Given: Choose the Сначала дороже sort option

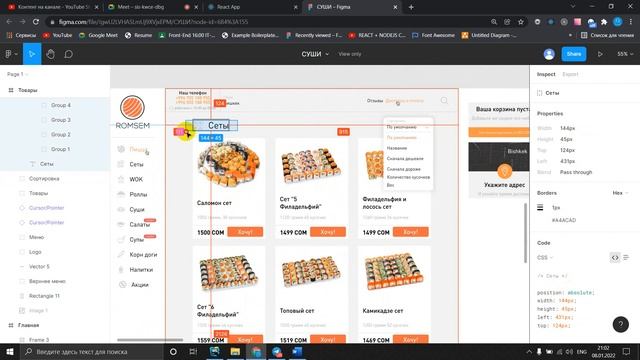Looking at the screenshot, I should coord(403,169).
